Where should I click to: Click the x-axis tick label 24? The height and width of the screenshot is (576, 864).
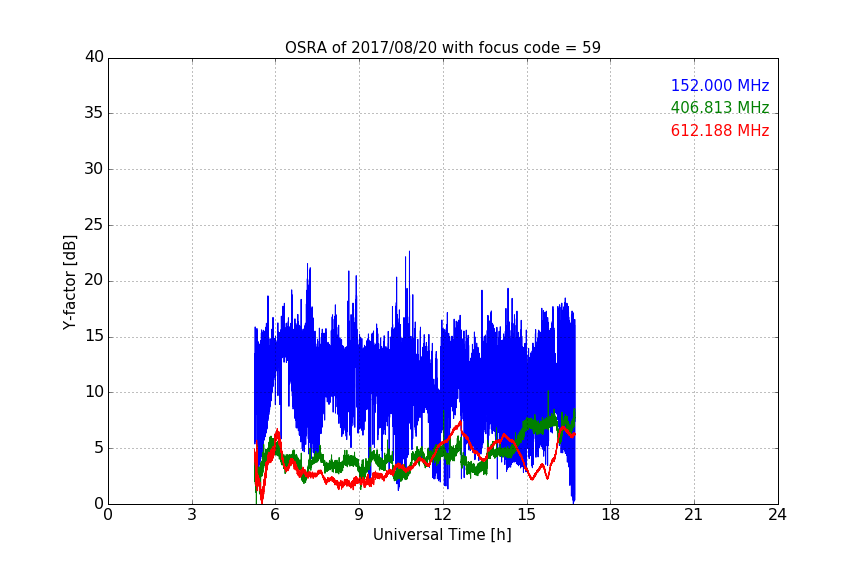tap(777, 515)
